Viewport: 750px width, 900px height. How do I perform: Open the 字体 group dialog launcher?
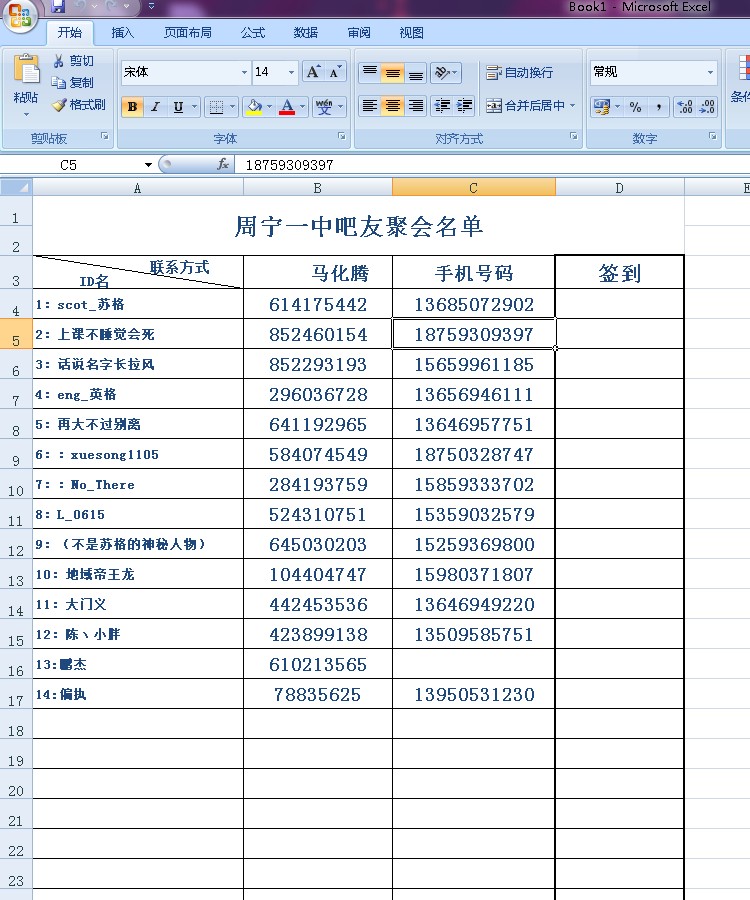pos(341,136)
